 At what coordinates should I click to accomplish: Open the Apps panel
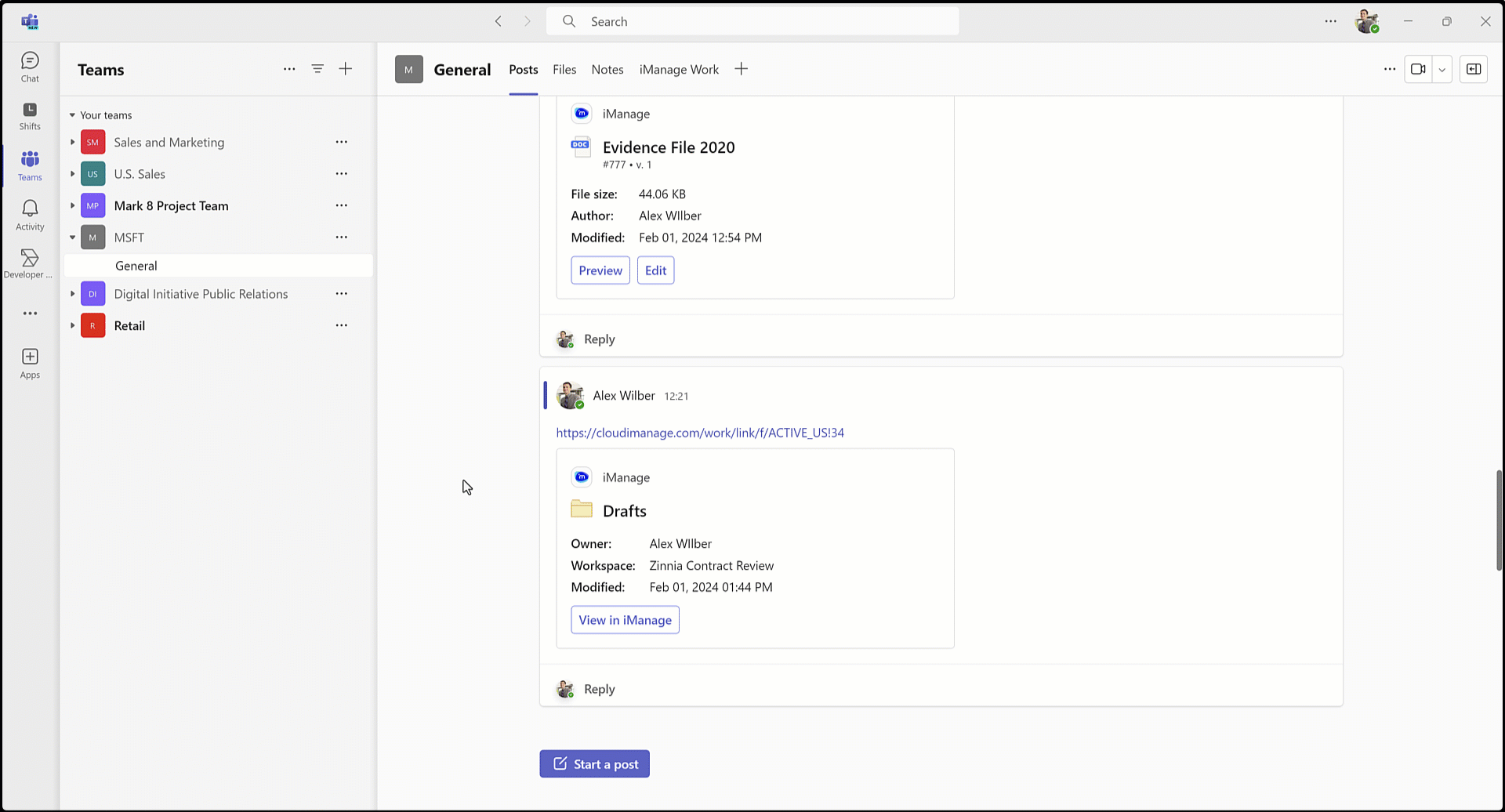30,361
